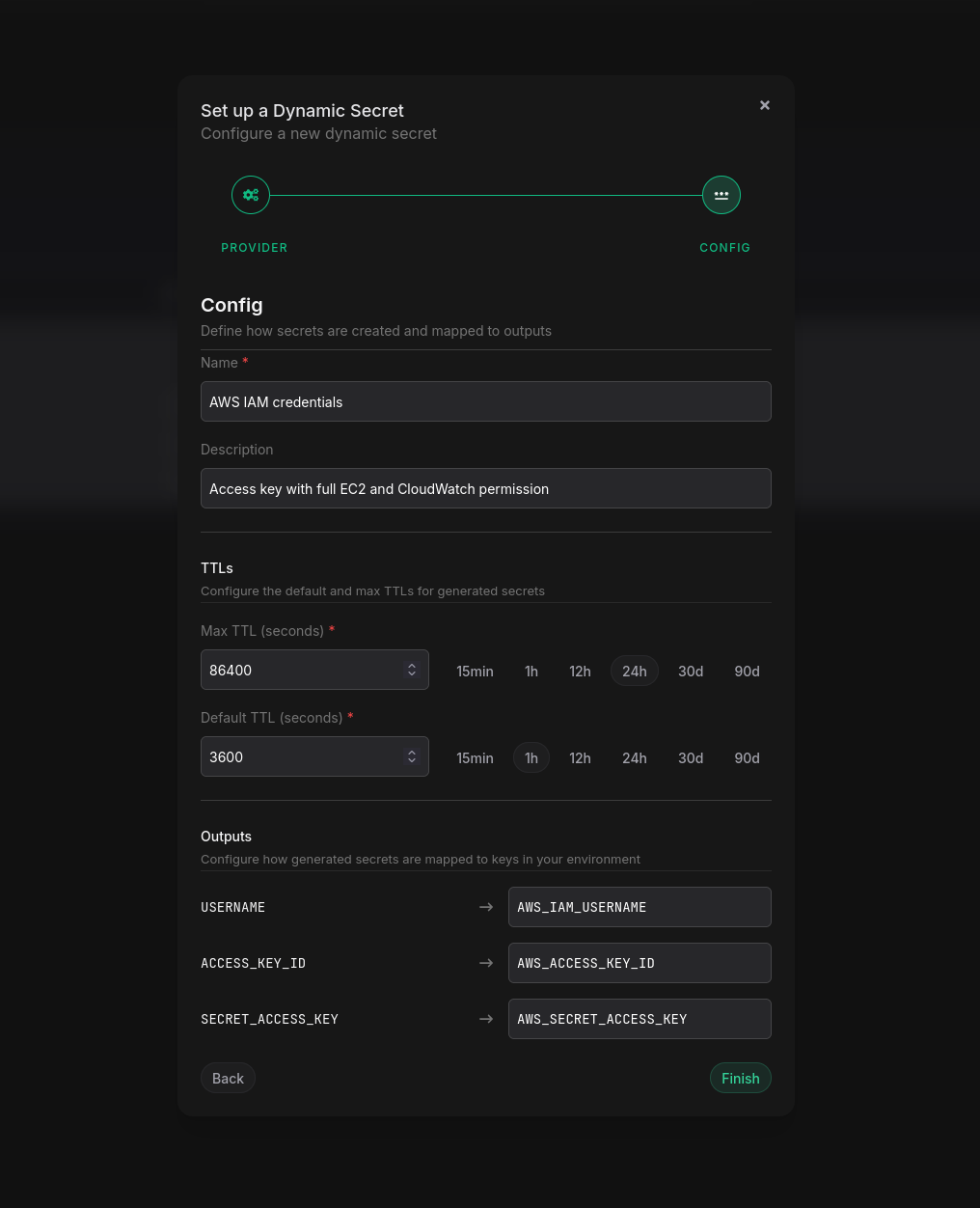
Task: Switch to the PROVIDER step
Action: pyautogui.click(x=255, y=247)
